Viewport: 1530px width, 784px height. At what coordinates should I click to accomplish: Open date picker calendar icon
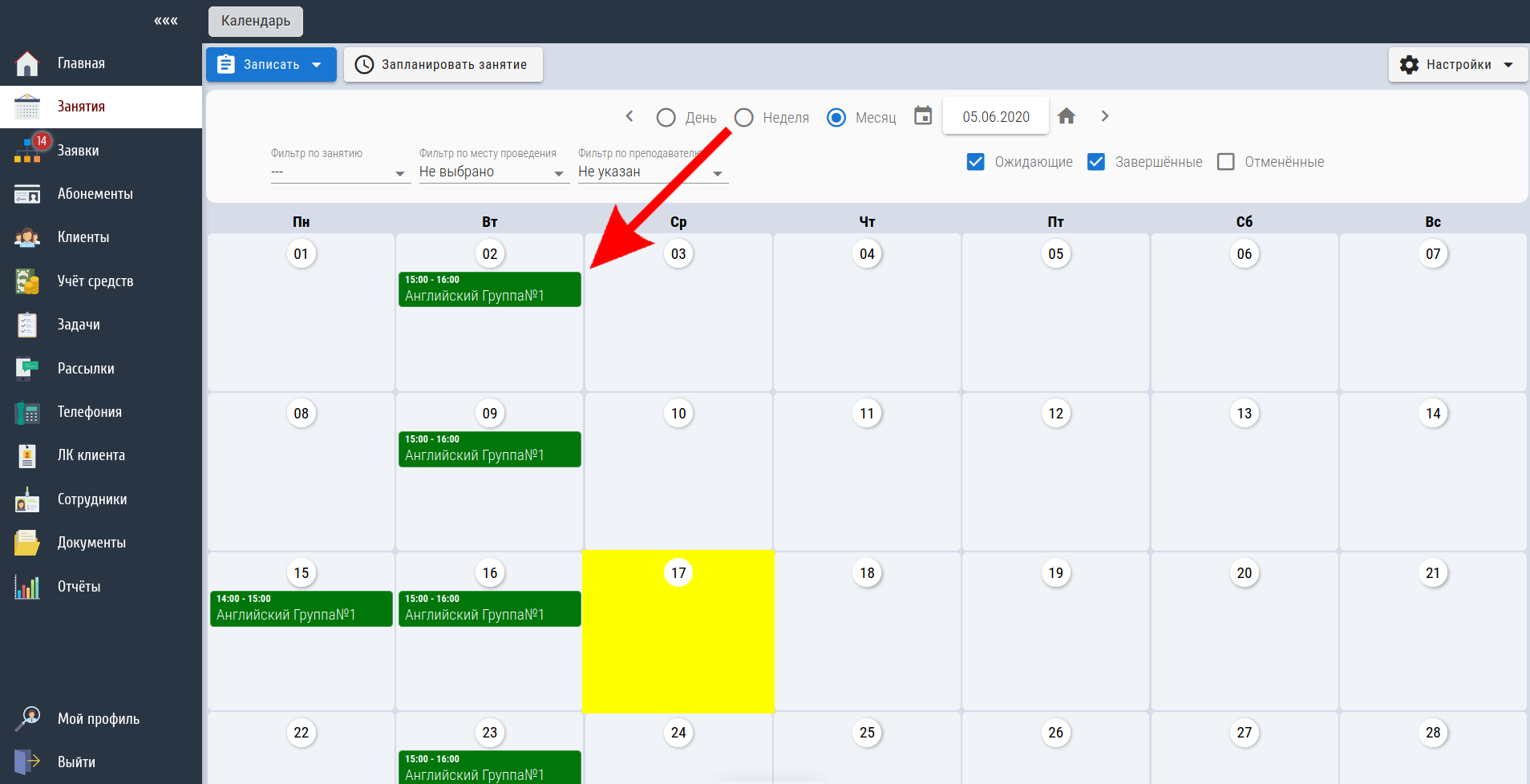point(923,116)
